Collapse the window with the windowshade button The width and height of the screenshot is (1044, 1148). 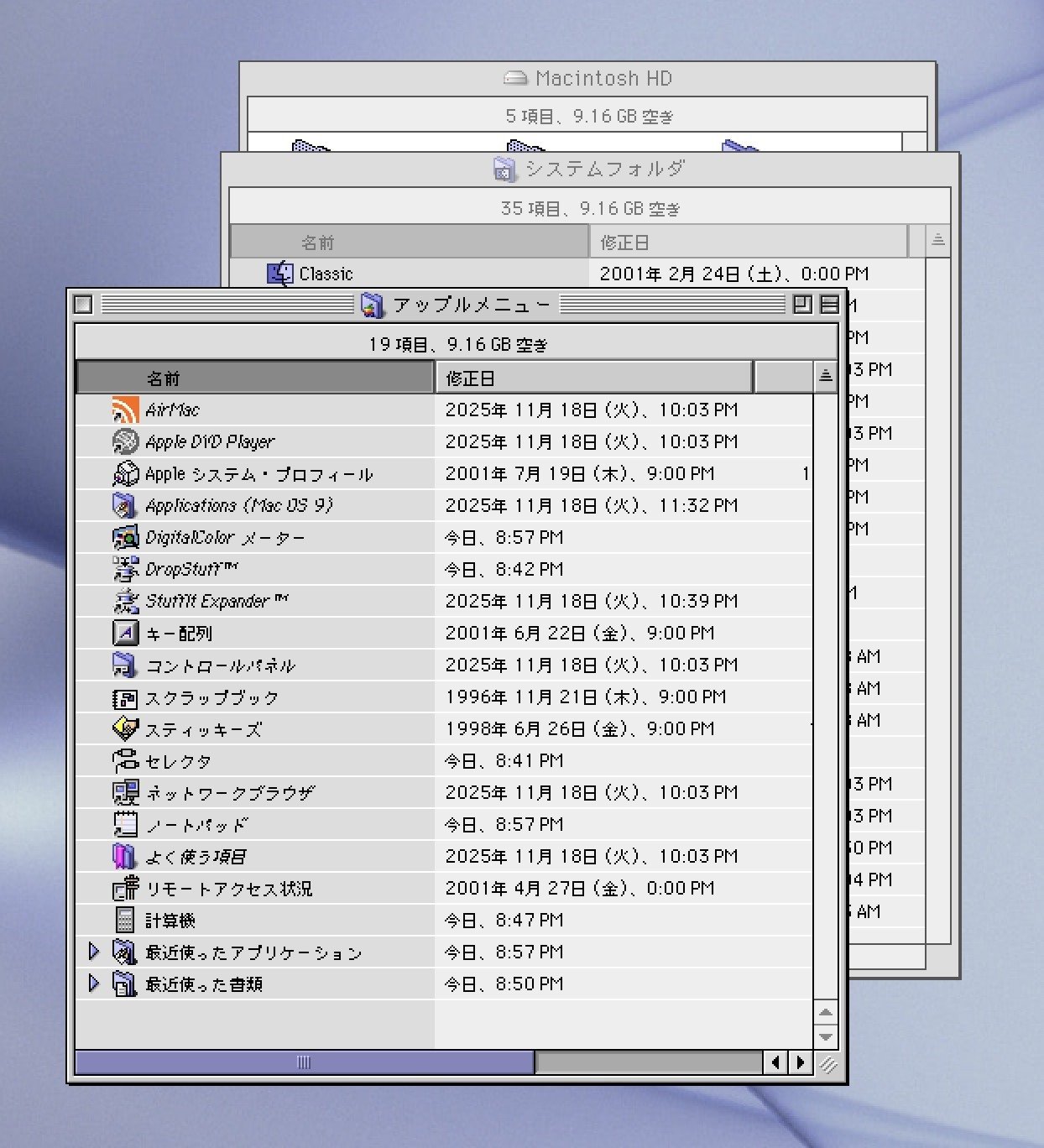(x=830, y=304)
